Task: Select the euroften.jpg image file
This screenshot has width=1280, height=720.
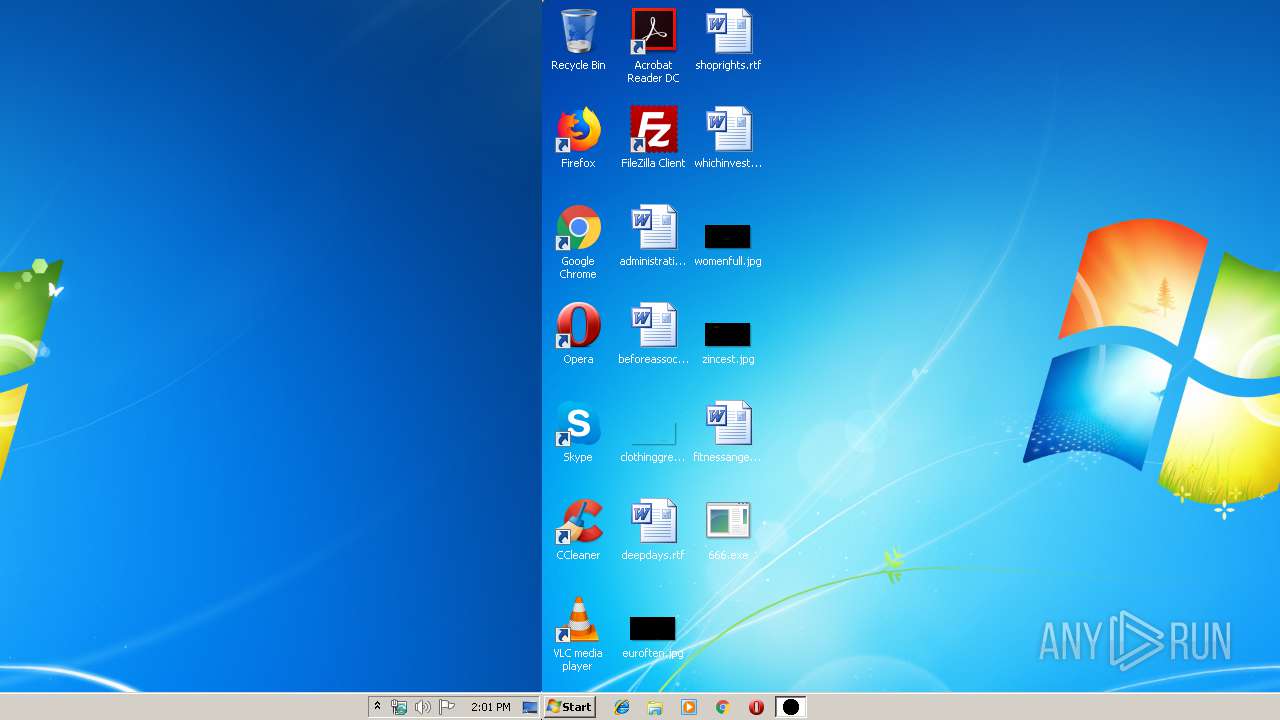Action: click(653, 636)
